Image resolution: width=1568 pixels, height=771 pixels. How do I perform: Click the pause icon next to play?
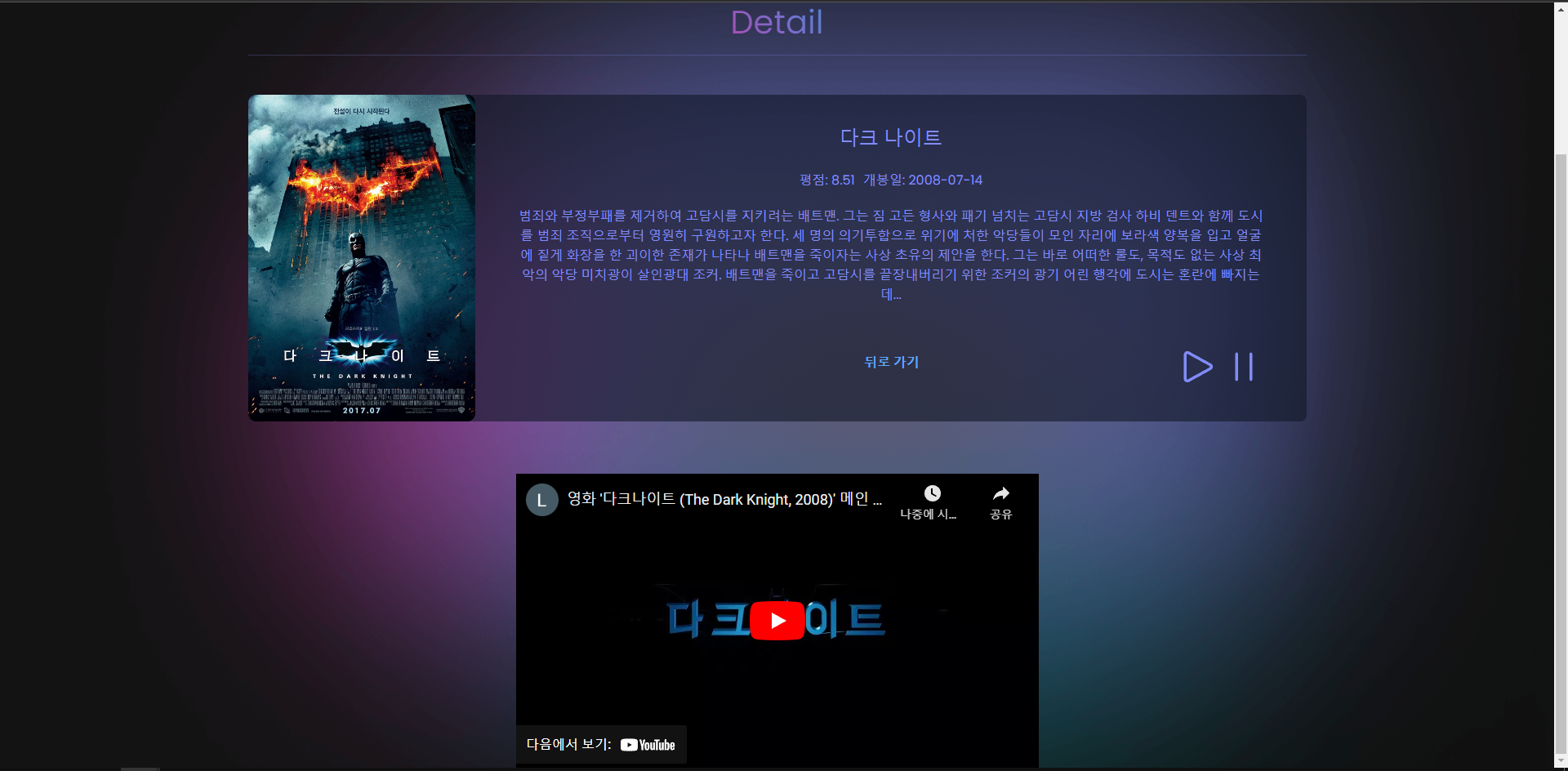(1242, 367)
